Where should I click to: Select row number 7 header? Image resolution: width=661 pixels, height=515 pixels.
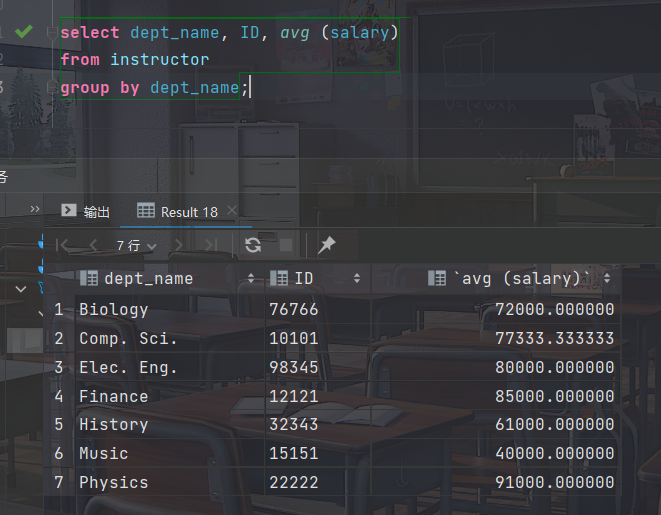click(59, 483)
